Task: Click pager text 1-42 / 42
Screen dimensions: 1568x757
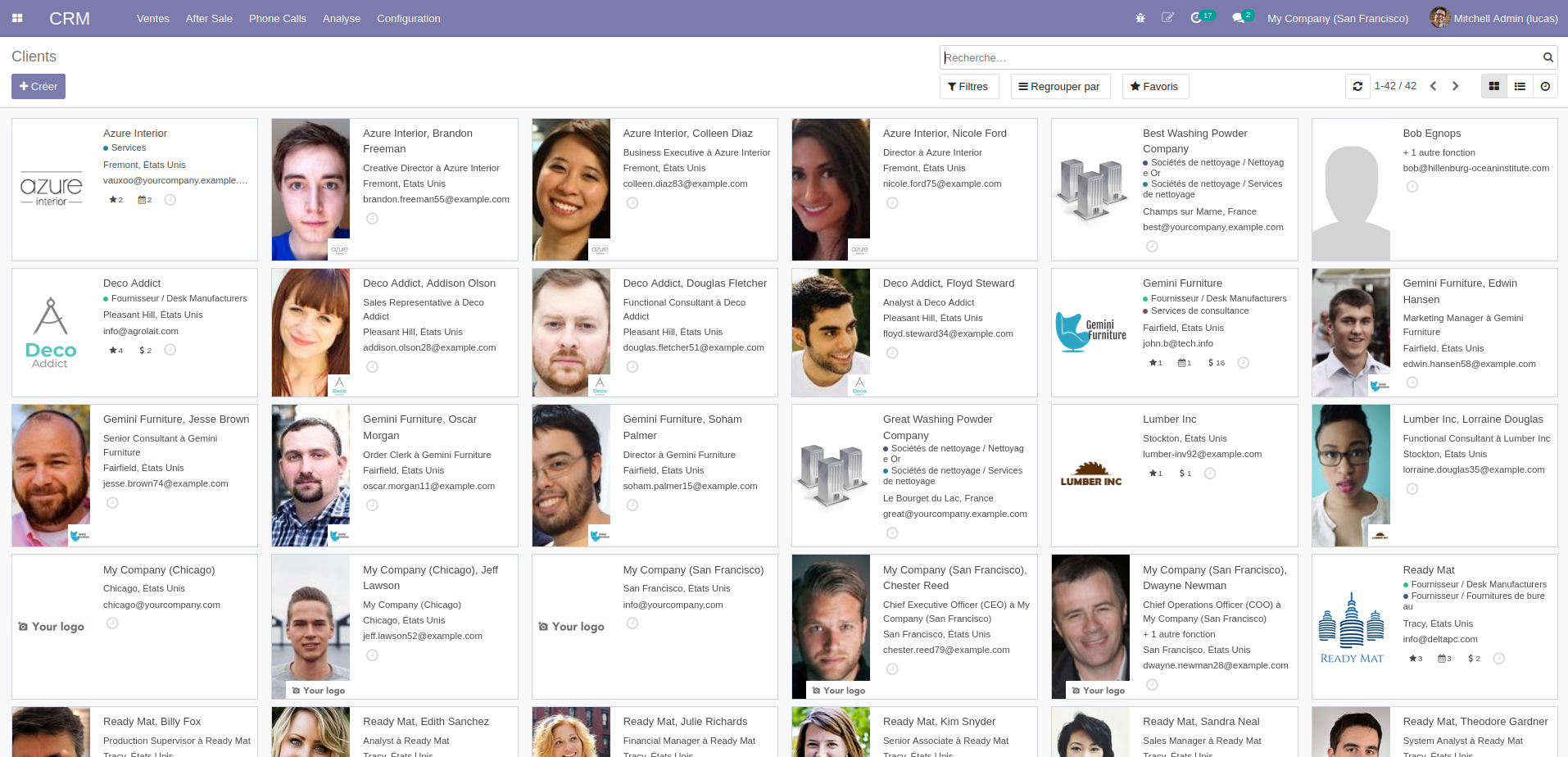Action: tap(1395, 86)
